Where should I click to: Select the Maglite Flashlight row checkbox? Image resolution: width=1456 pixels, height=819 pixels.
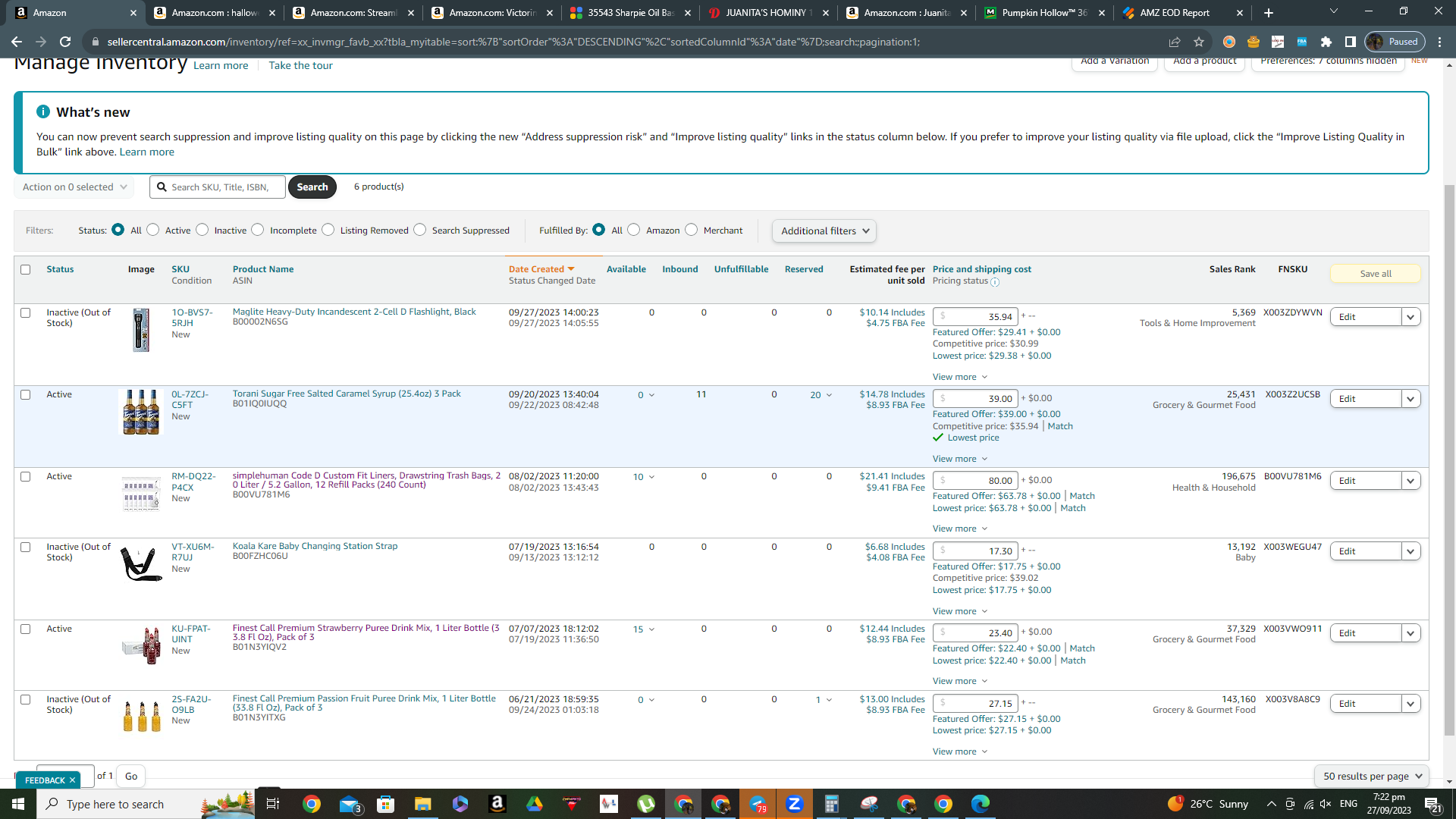click(26, 312)
